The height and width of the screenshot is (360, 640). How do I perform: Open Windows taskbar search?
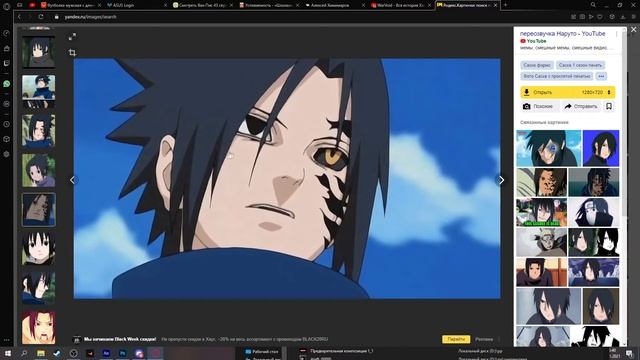24,353
